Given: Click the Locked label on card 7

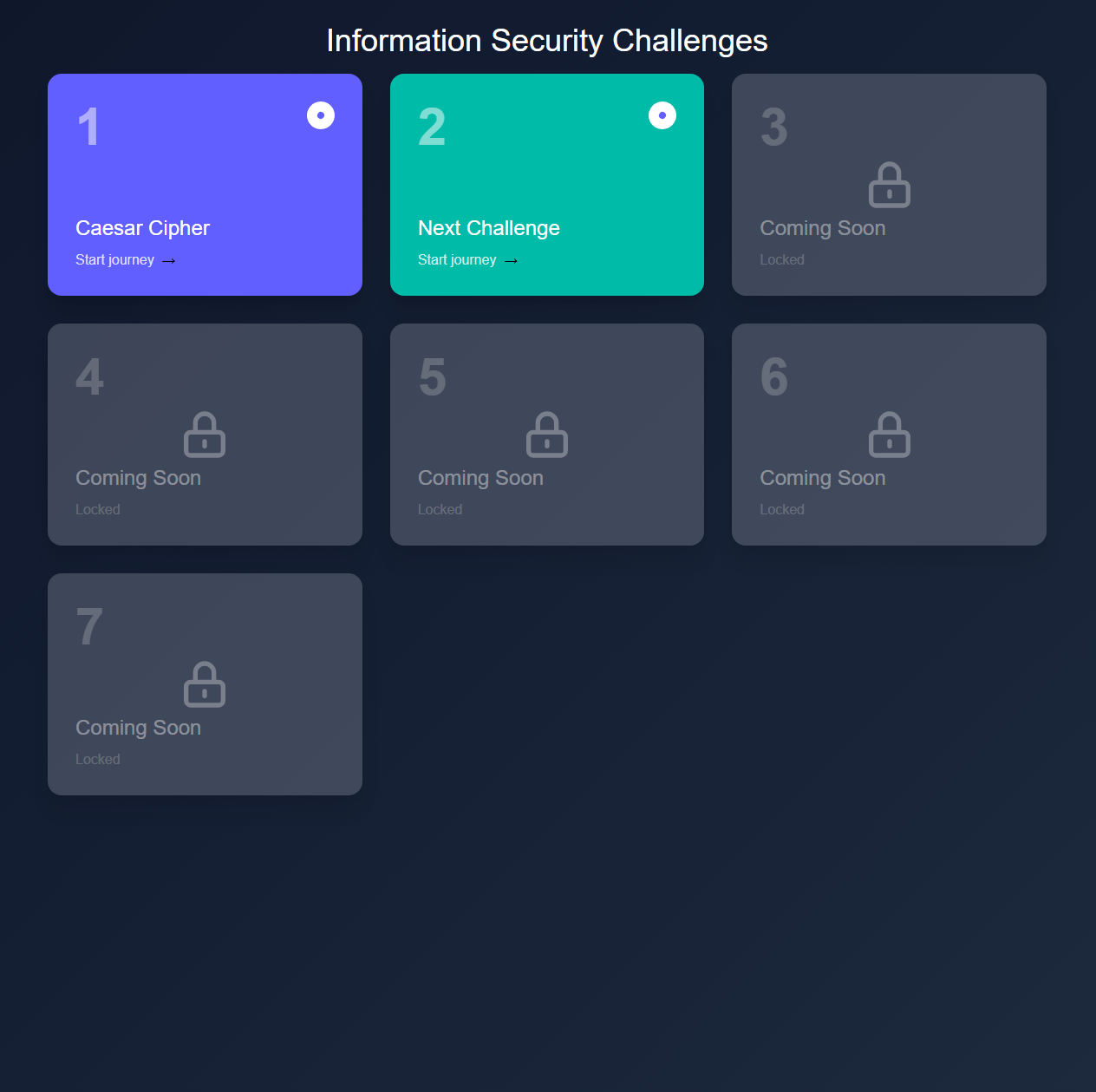Looking at the screenshot, I should pyautogui.click(x=97, y=760).
